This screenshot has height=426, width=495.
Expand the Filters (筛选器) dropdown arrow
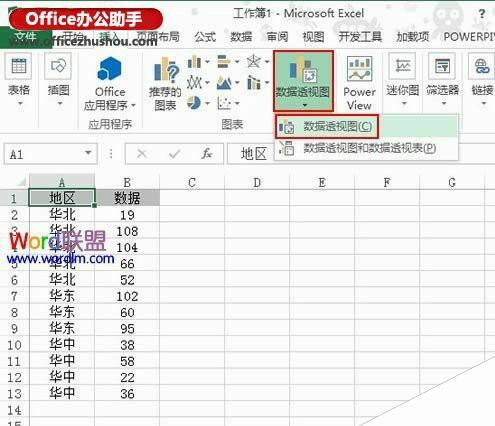pos(444,104)
